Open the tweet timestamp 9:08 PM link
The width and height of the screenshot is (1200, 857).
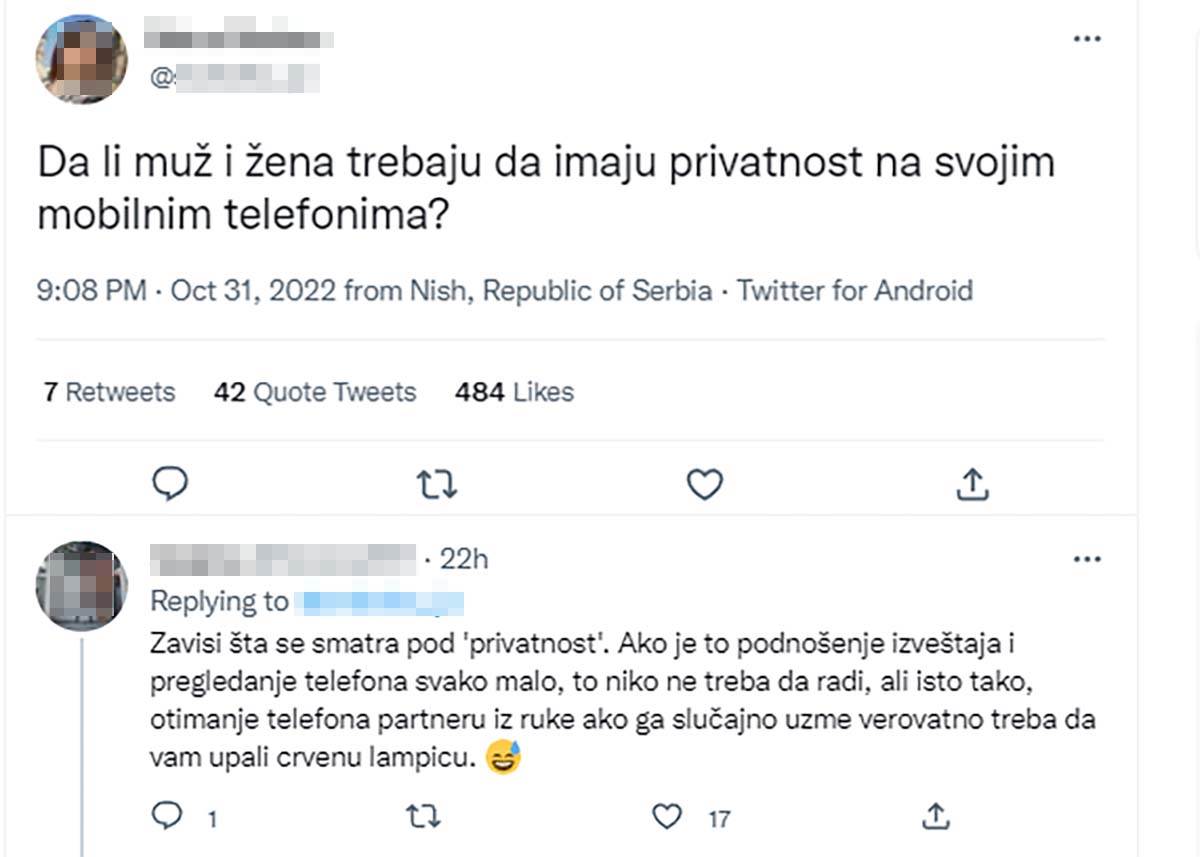(92, 291)
